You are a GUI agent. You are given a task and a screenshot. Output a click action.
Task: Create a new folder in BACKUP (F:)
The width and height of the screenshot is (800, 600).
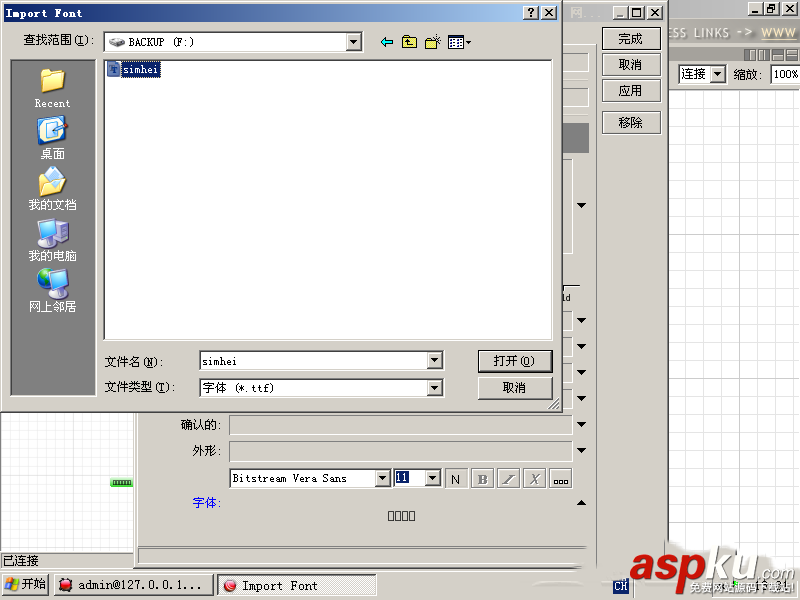433,42
